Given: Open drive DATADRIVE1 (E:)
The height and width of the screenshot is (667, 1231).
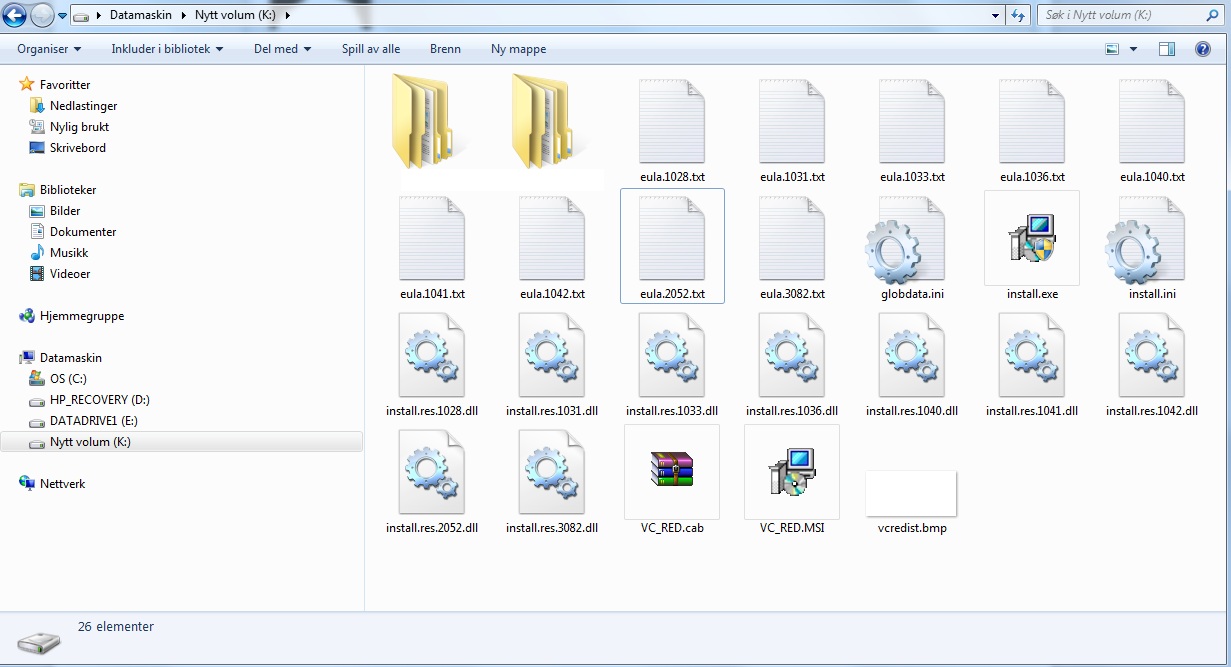Looking at the screenshot, I should 93,421.
